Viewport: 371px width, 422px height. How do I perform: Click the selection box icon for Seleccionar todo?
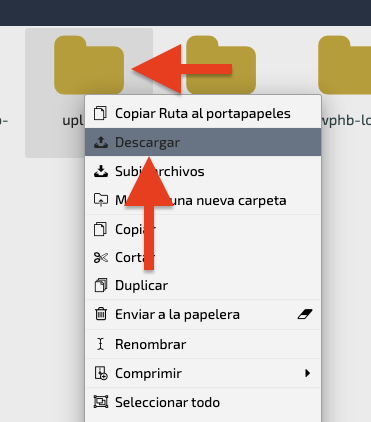point(101,402)
